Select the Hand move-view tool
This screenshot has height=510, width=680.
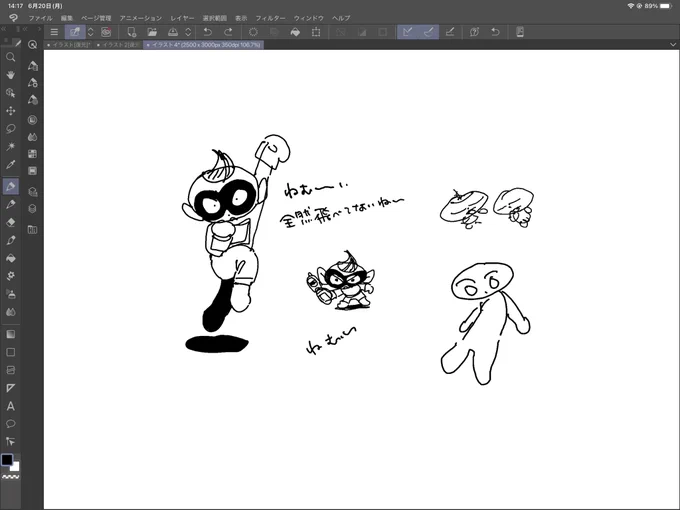tap(11, 75)
